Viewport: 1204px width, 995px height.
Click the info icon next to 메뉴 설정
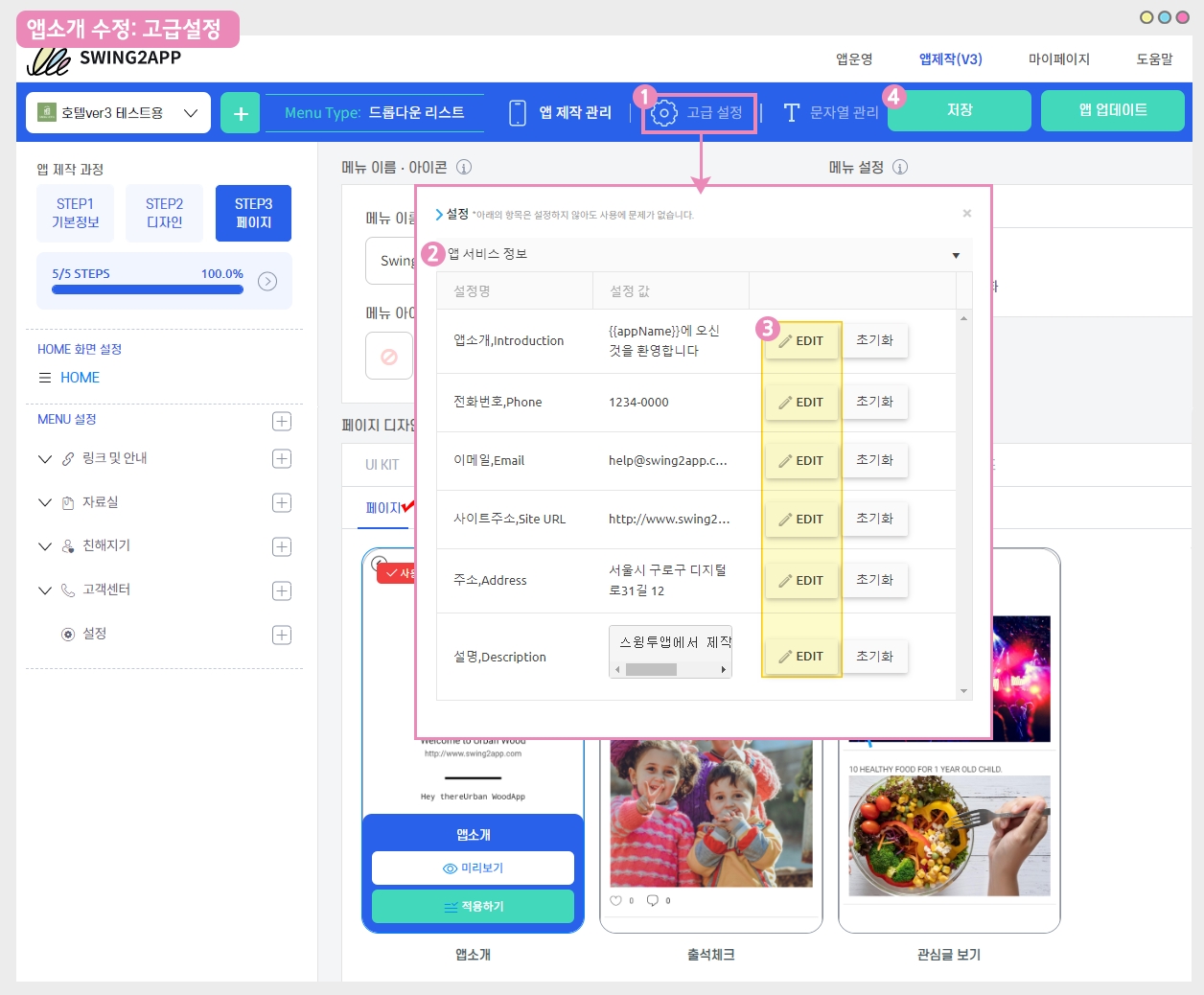(900, 167)
